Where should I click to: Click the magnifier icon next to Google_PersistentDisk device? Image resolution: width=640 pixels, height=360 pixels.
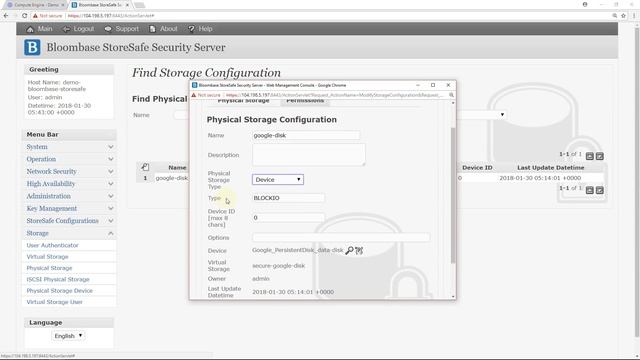click(x=349, y=250)
